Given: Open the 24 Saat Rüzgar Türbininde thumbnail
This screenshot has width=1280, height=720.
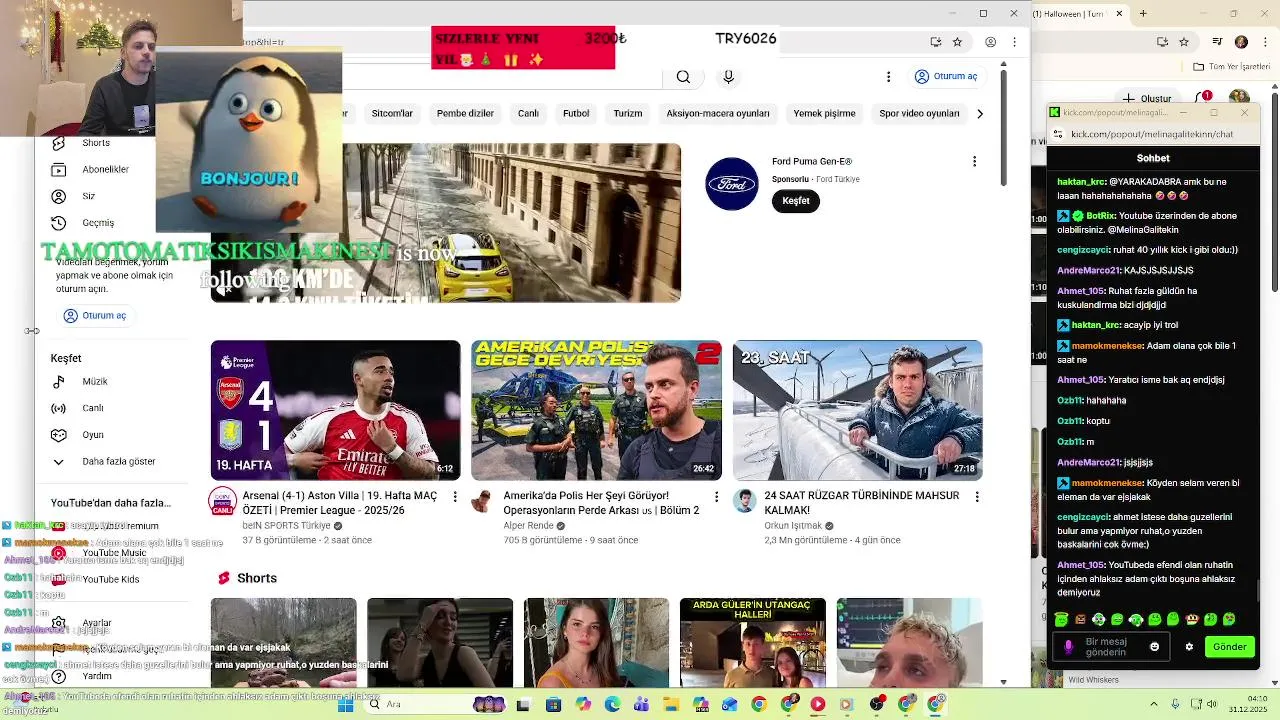Looking at the screenshot, I should 858,410.
